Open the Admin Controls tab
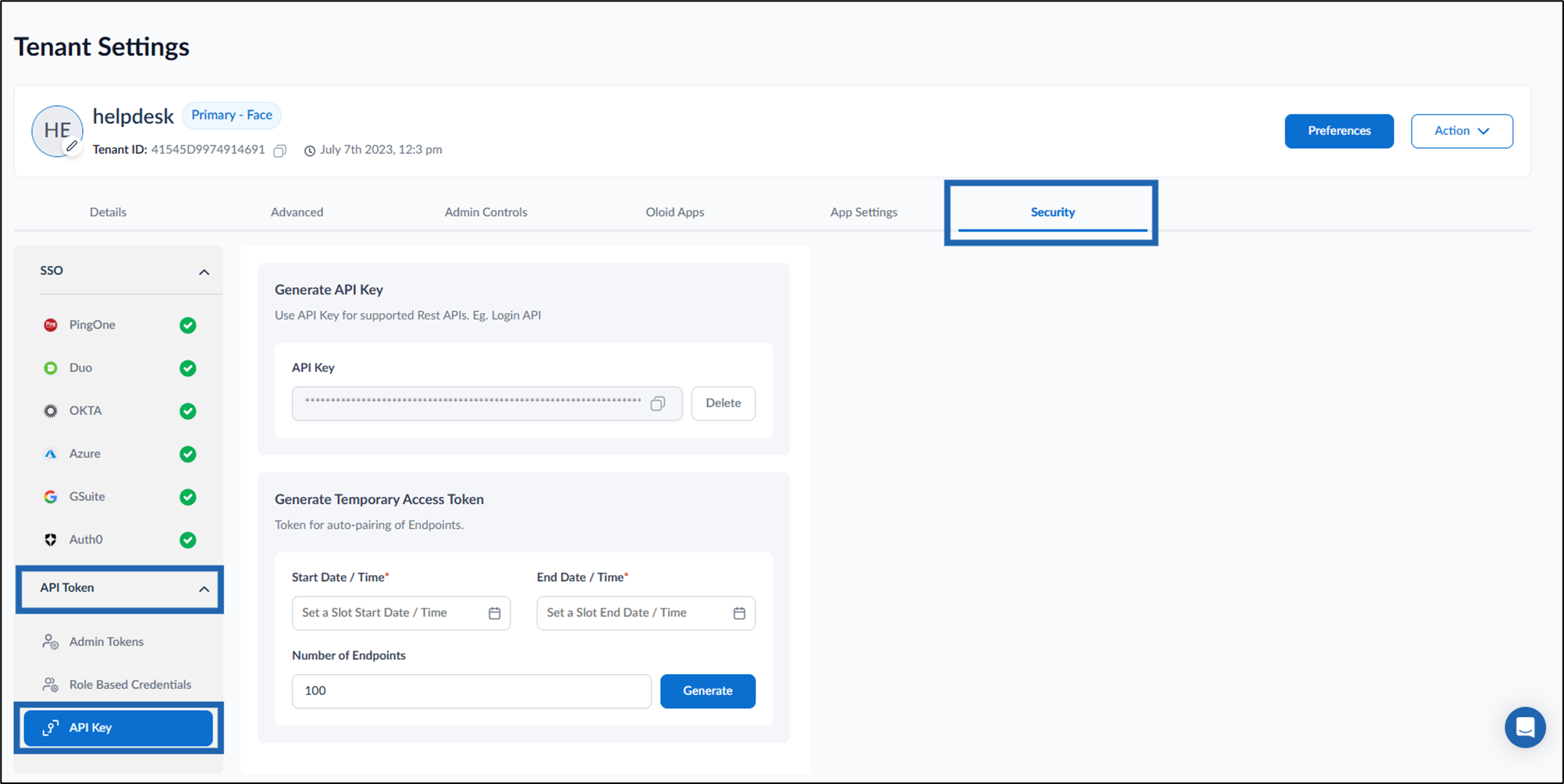Image resolution: width=1564 pixels, height=784 pixels. tap(486, 212)
